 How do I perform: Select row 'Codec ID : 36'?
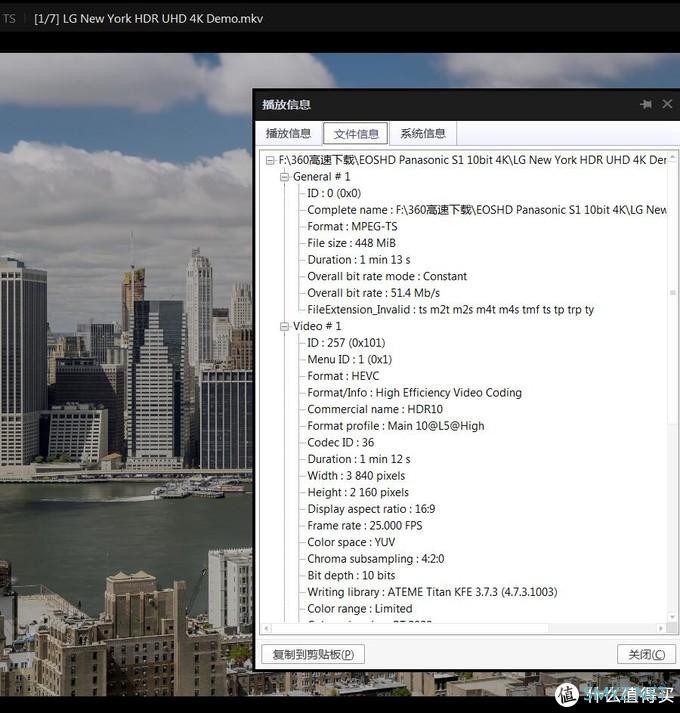click(x=341, y=442)
